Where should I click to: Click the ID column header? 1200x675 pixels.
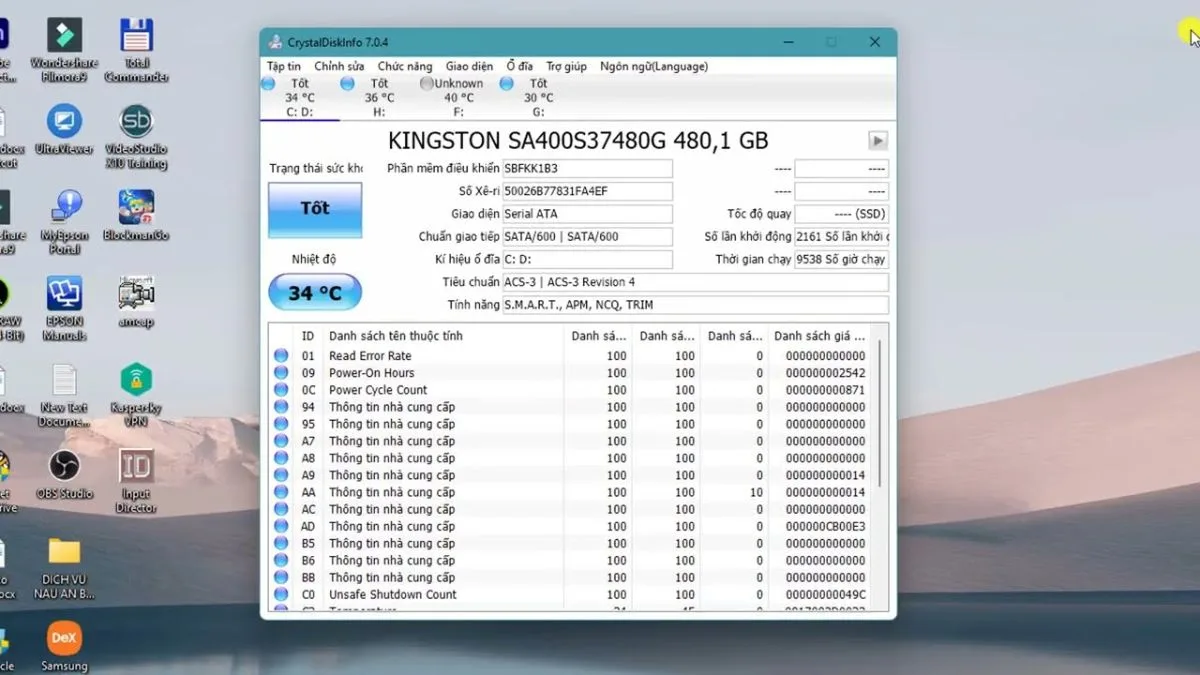(308, 336)
